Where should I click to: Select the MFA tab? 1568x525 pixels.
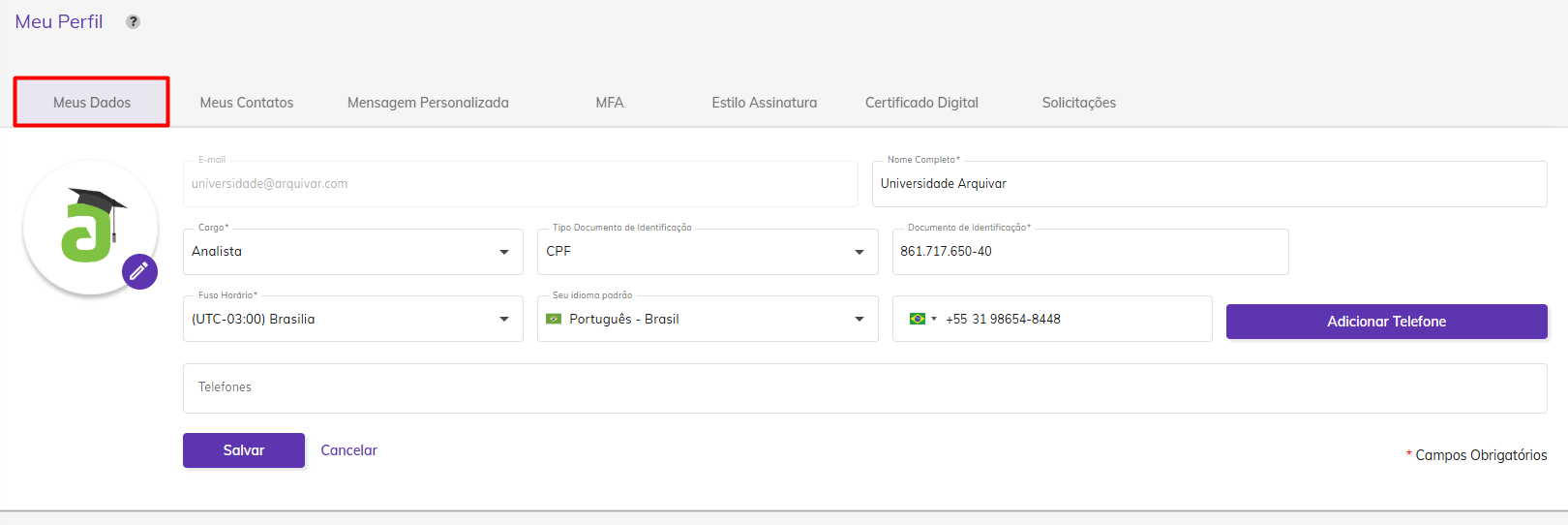(x=610, y=103)
